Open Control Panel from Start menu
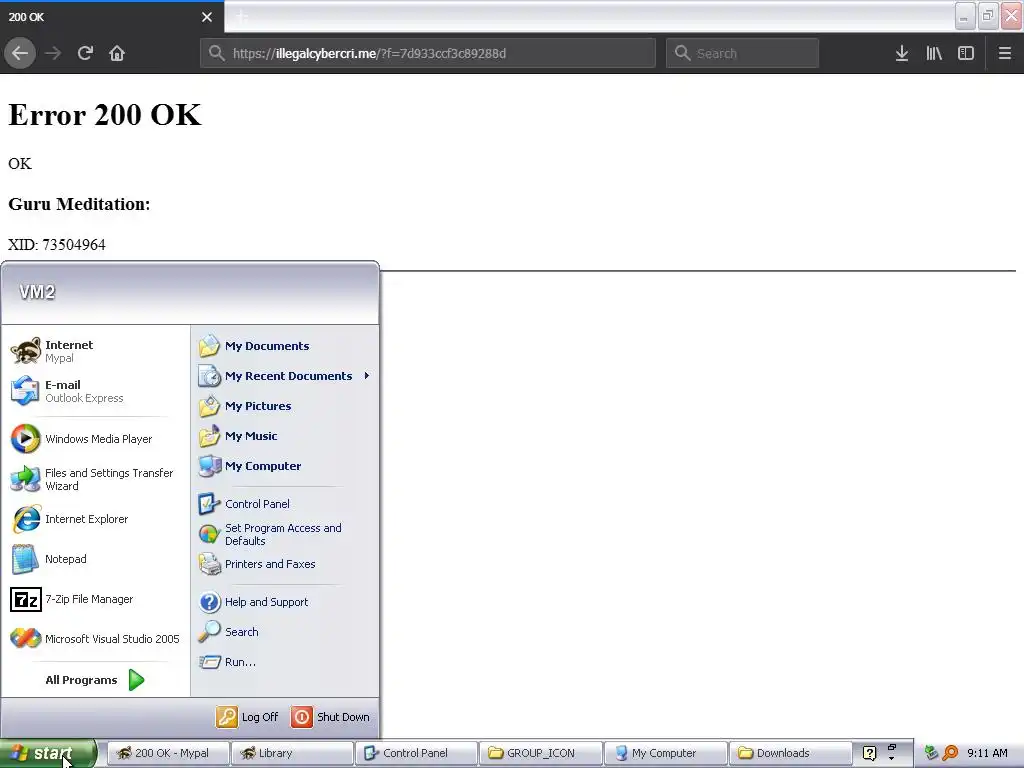1024x768 pixels. [x=285, y=504]
